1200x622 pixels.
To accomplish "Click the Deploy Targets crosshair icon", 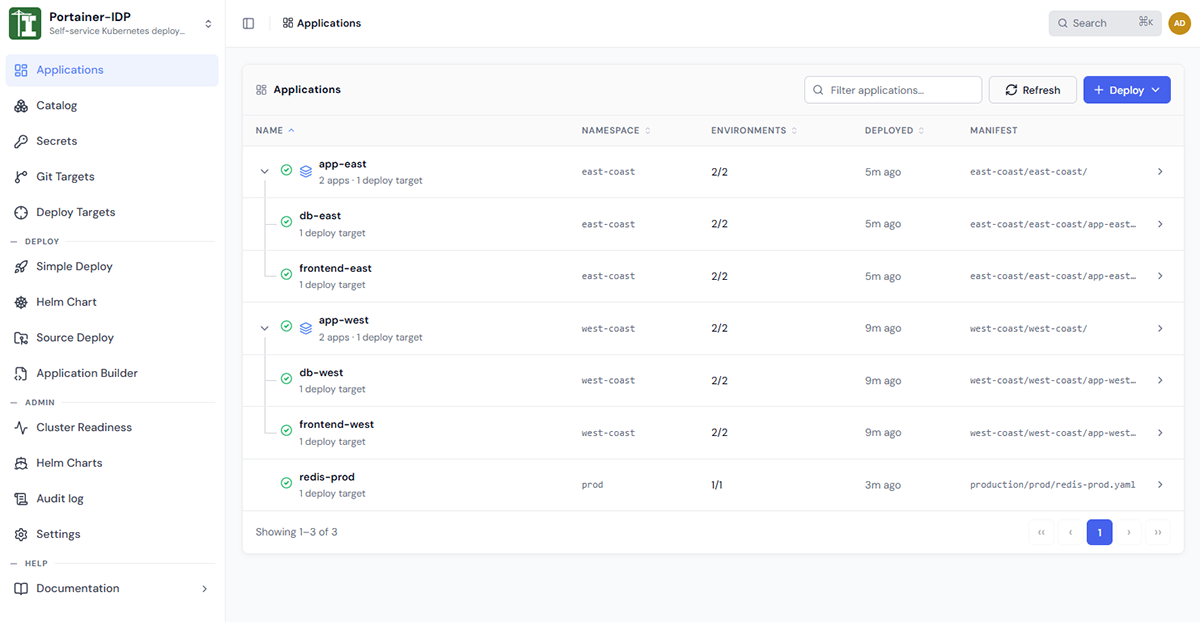I will [21, 213].
